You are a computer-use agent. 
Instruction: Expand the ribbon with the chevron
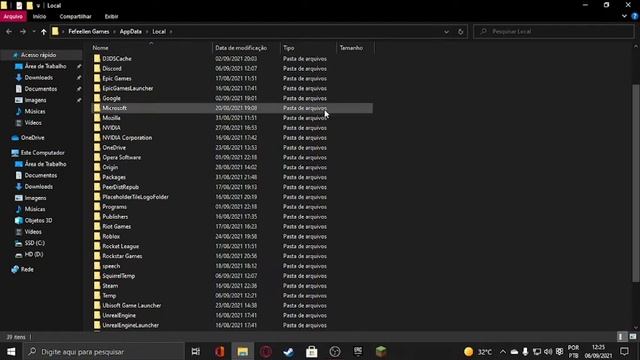click(624, 16)
